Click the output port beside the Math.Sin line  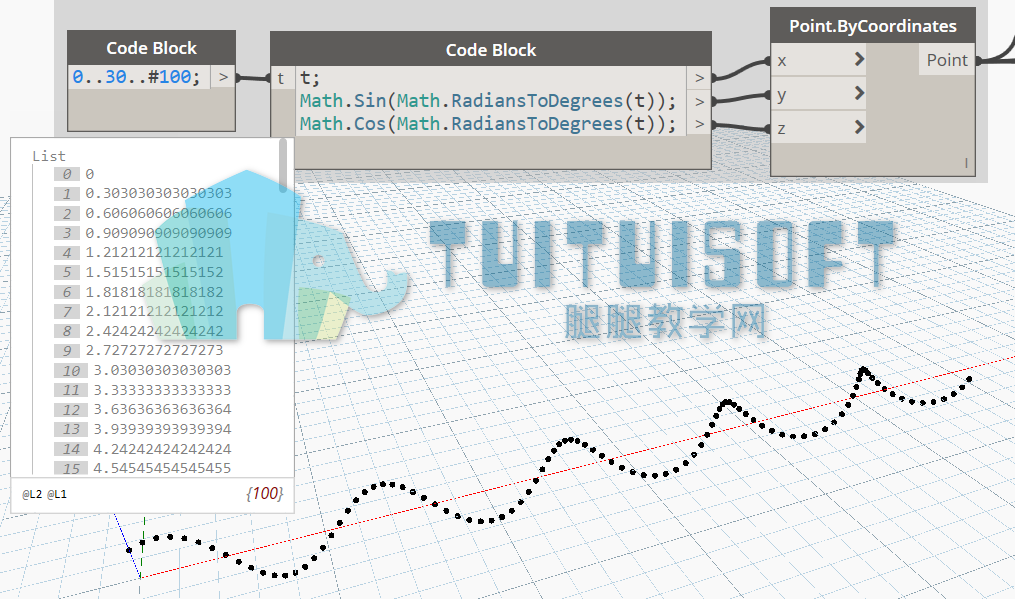point(699,101)
